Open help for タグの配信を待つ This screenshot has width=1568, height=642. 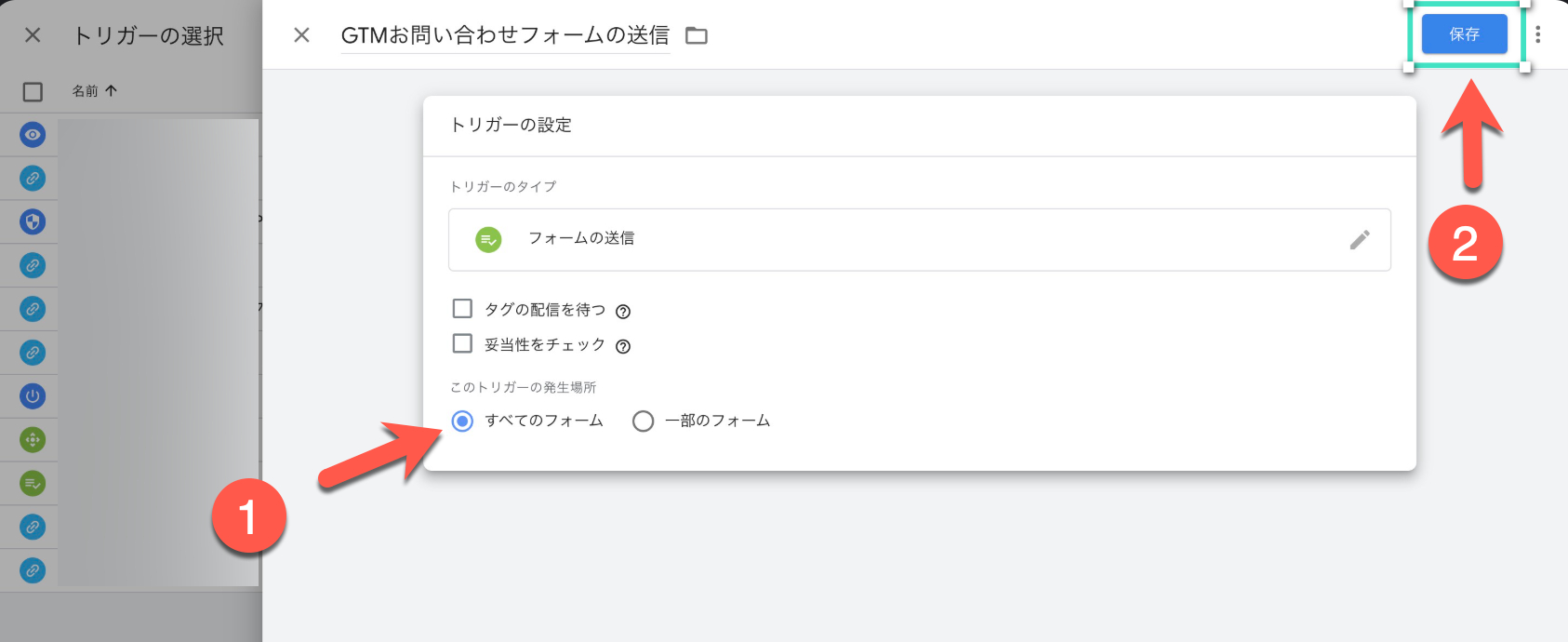point(623,312)
